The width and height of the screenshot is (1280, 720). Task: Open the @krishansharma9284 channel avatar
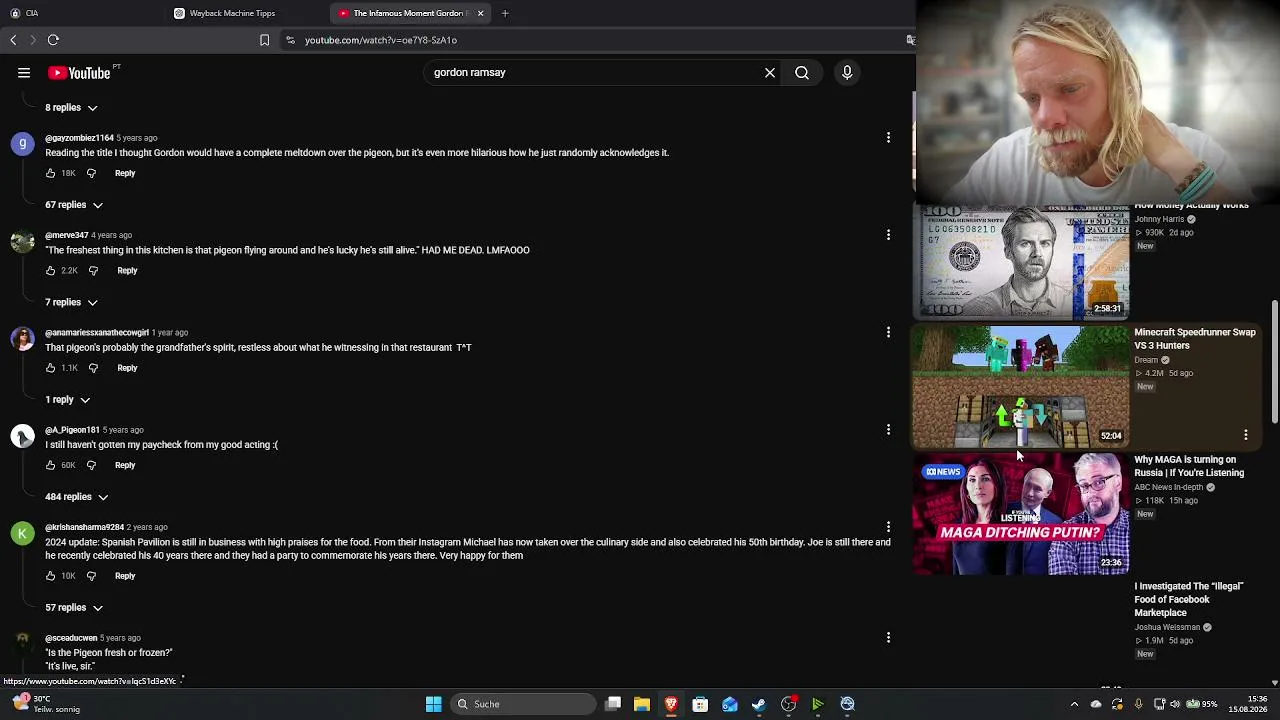tap(22, 533)
